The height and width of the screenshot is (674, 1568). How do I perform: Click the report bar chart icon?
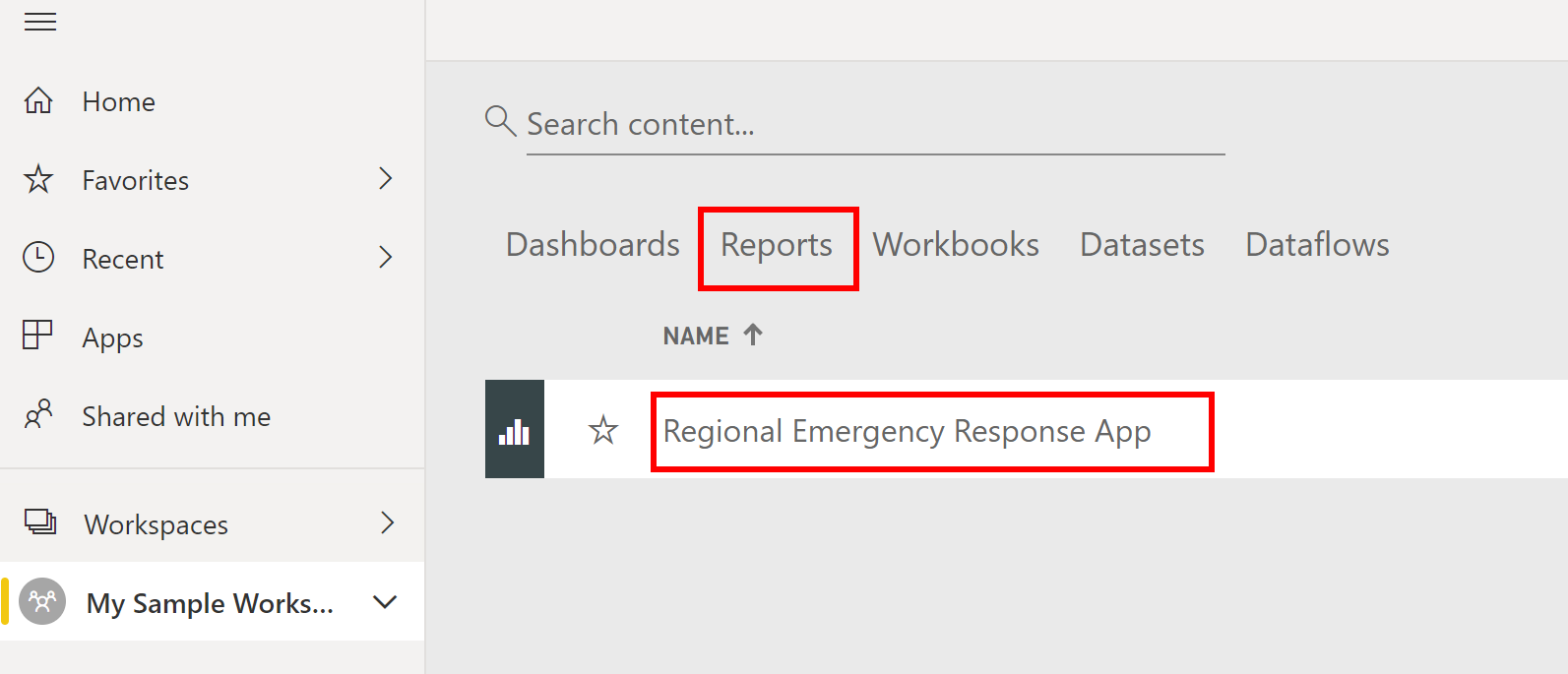(515, 429)
